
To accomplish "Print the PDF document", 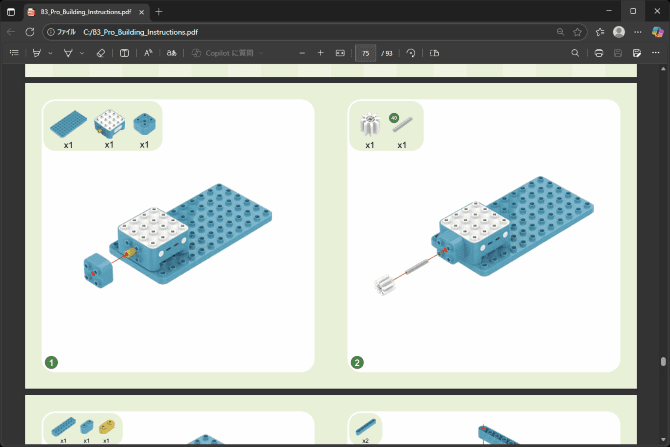I will coord(598,52).
